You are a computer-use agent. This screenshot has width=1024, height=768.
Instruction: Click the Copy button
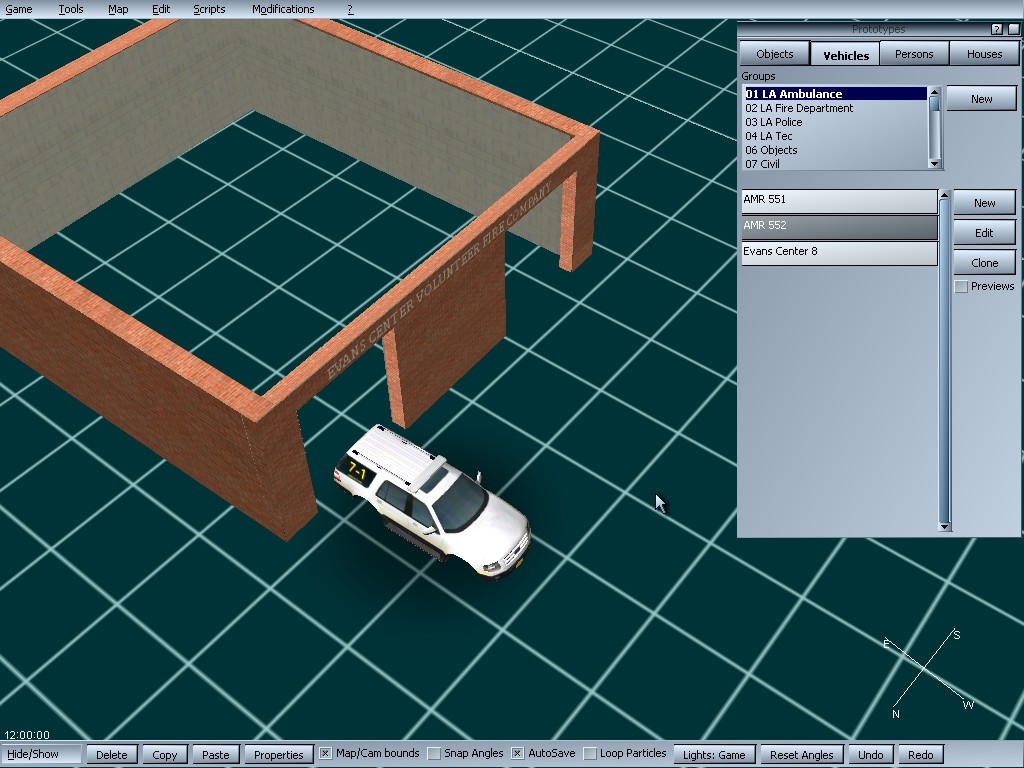pos(165,754)
